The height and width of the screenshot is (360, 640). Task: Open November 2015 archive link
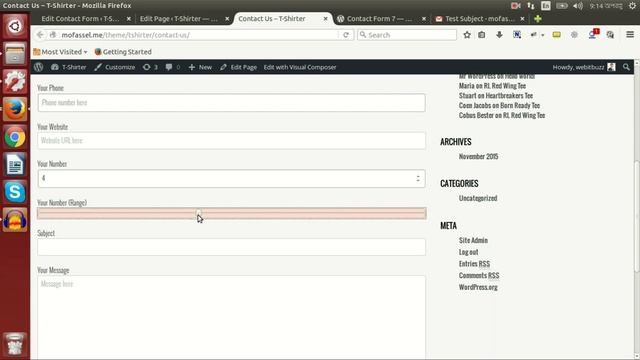(x=478, y=156)
